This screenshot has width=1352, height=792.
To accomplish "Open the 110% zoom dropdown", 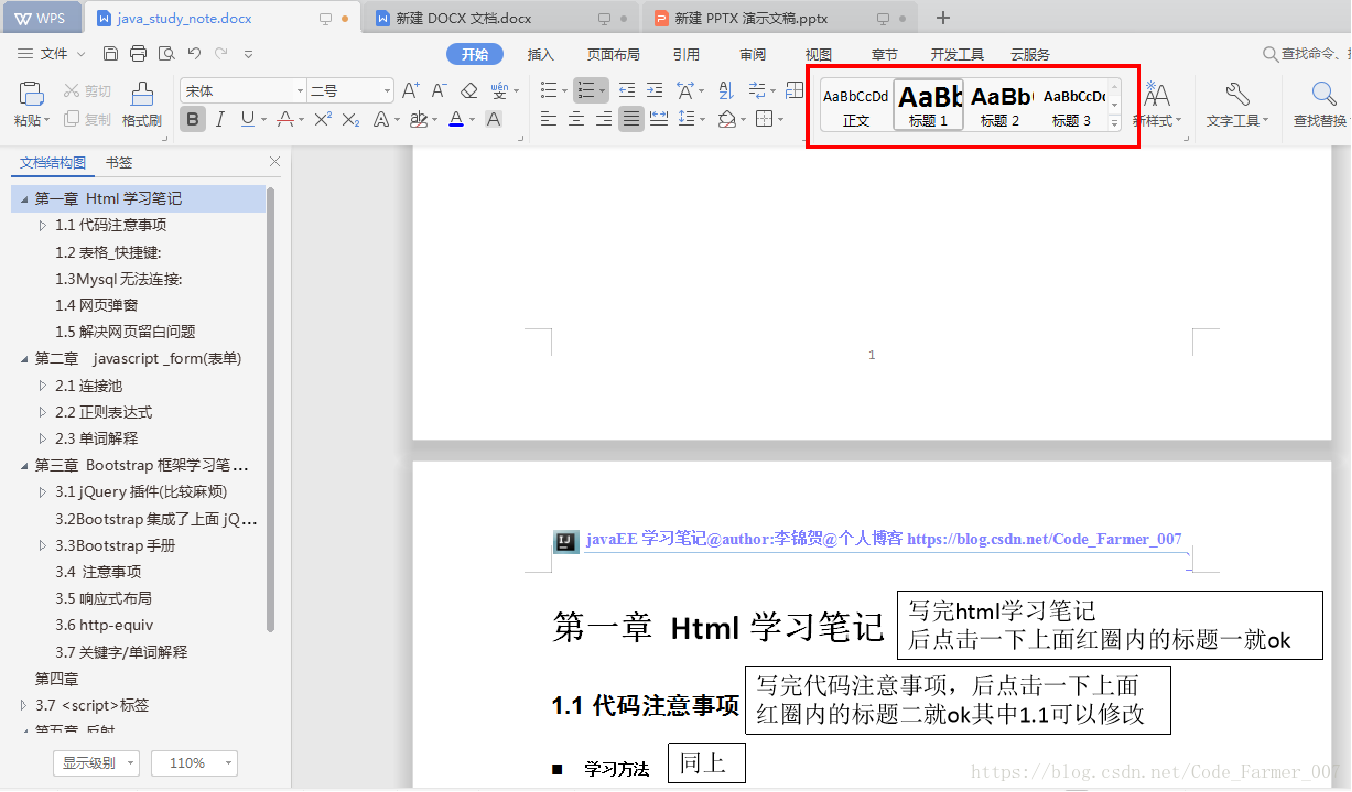I will point(195,764).
